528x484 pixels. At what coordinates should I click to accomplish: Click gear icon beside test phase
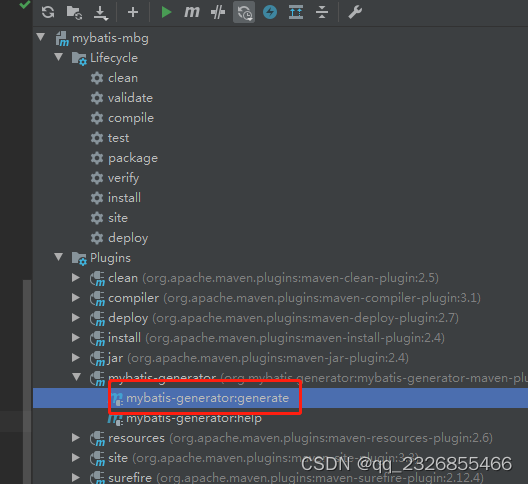(97, 138)
